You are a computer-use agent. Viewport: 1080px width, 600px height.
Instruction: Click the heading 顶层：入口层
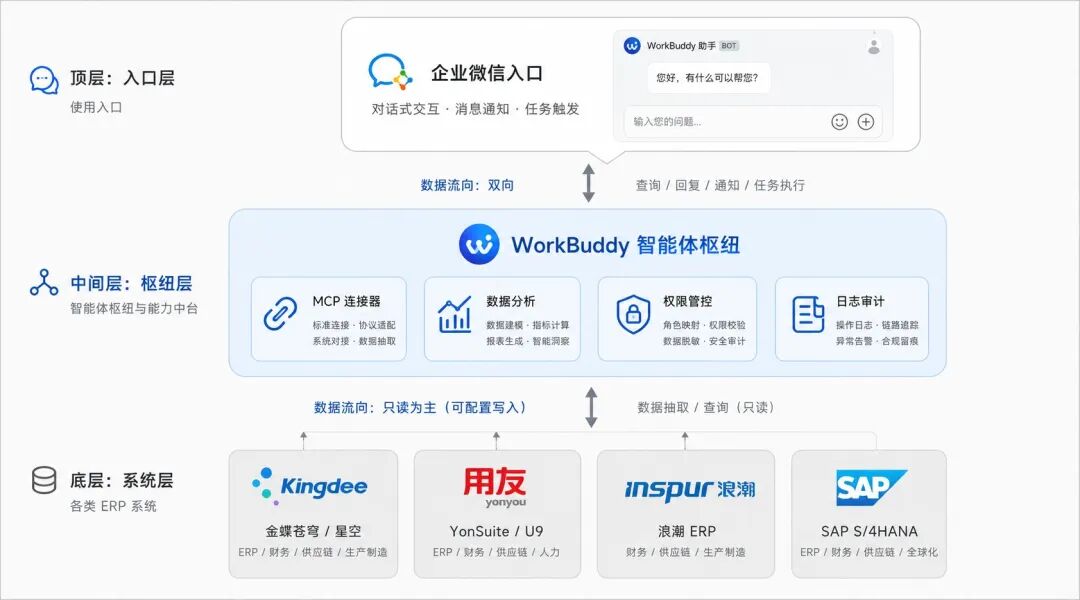122,78
